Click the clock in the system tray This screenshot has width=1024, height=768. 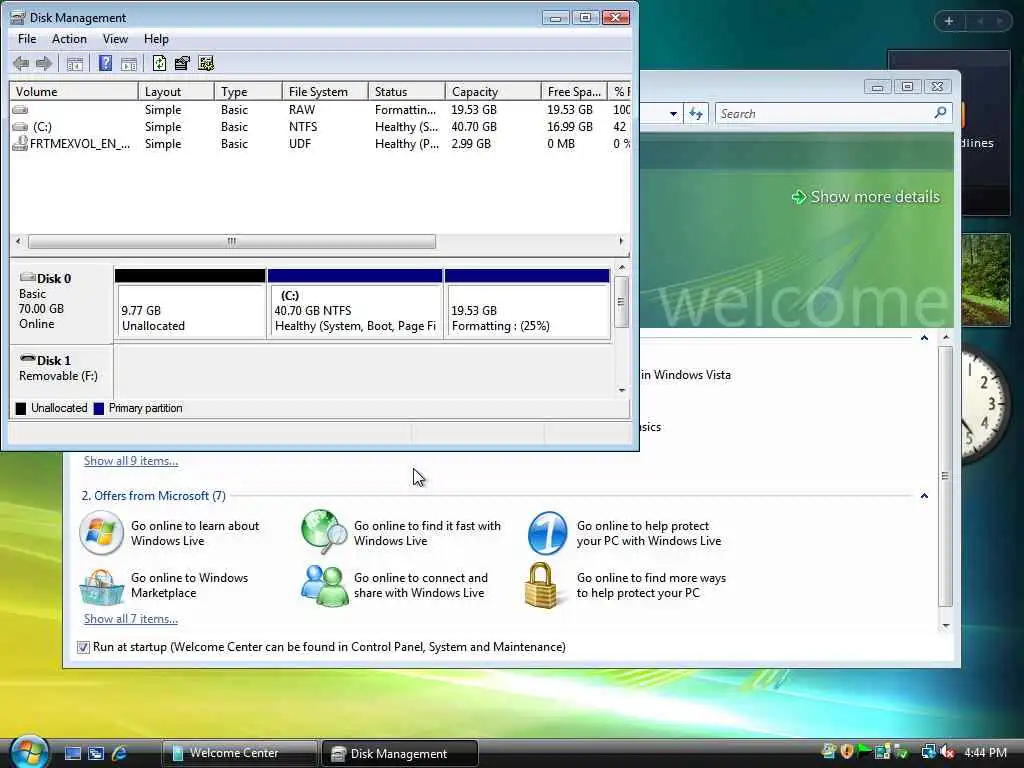[x=985, y=752]
